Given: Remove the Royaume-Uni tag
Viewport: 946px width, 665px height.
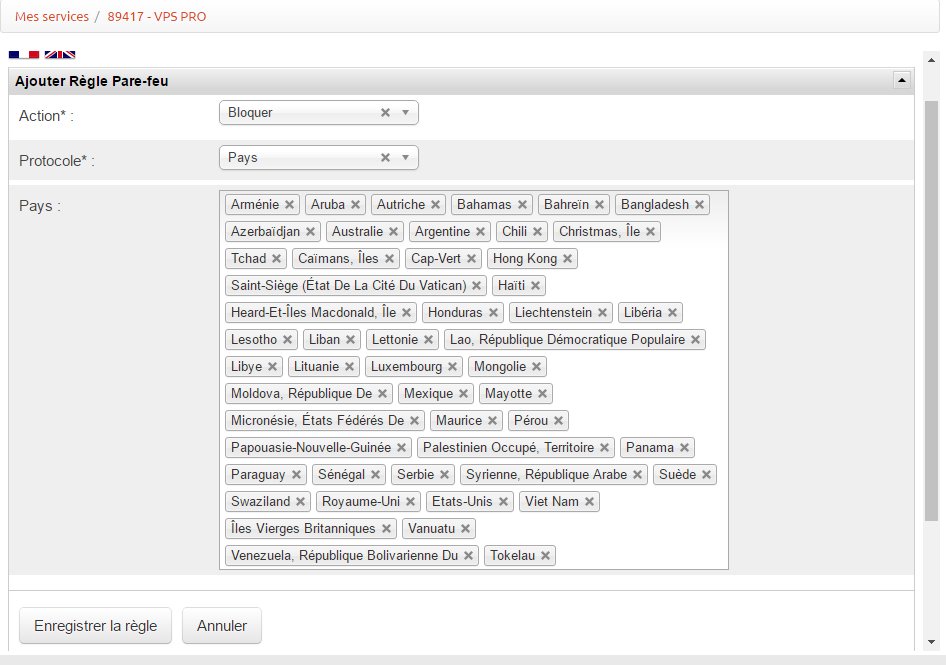Looking at the screenshot, I should (x=410, y=501).
